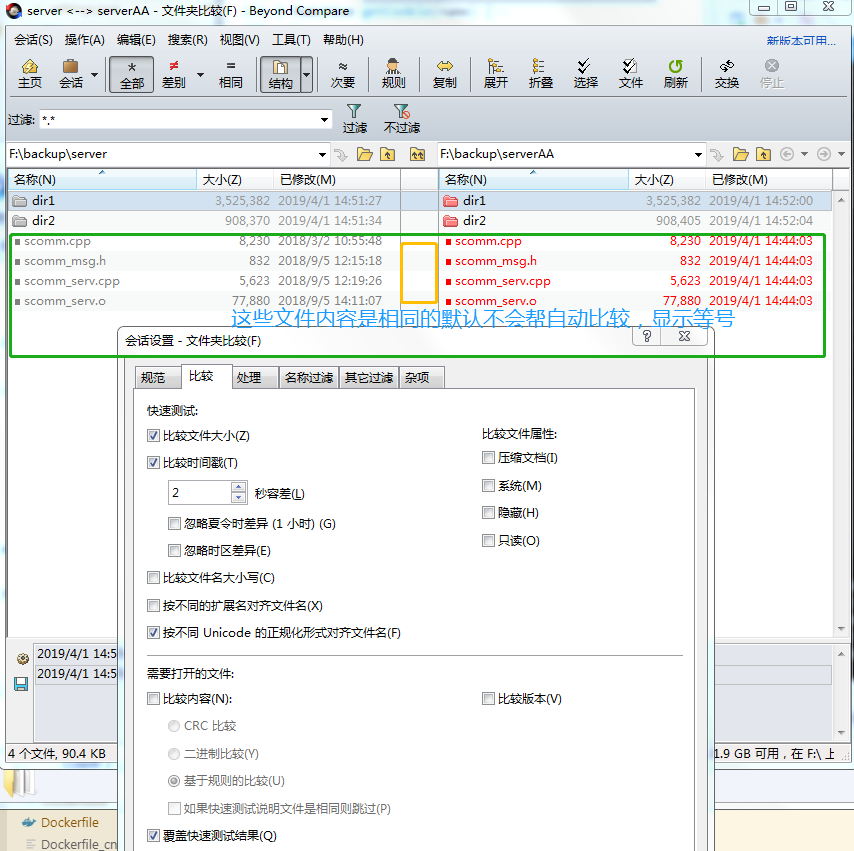This screenshot has height=851, width=854.
Task: Open the 会话 sessions toolbar icon
Action: pos(71,74)
